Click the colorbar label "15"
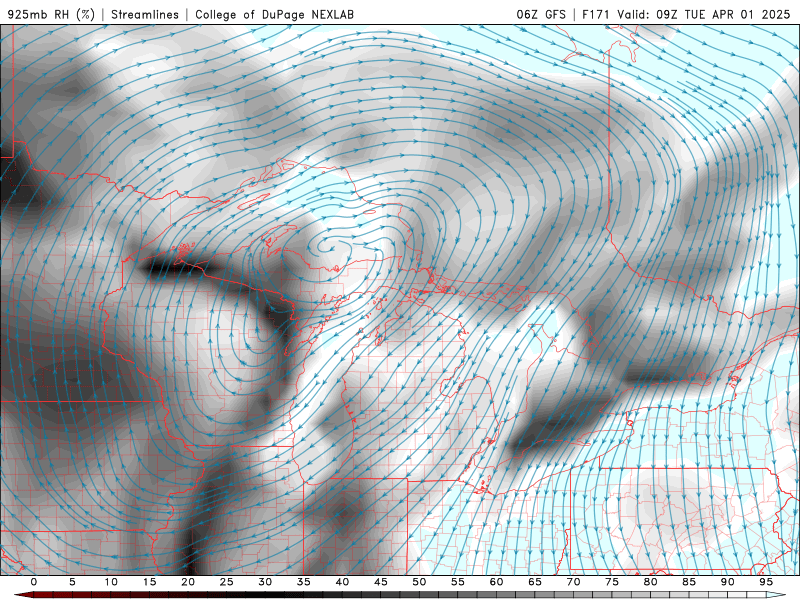 click(149, 582)
